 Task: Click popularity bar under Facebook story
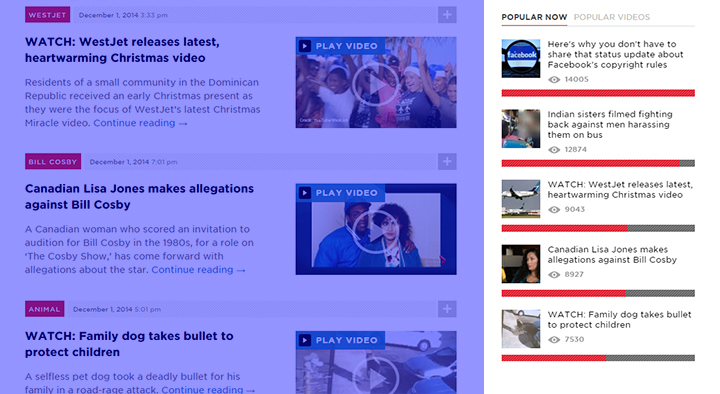(x=598, y=93)
